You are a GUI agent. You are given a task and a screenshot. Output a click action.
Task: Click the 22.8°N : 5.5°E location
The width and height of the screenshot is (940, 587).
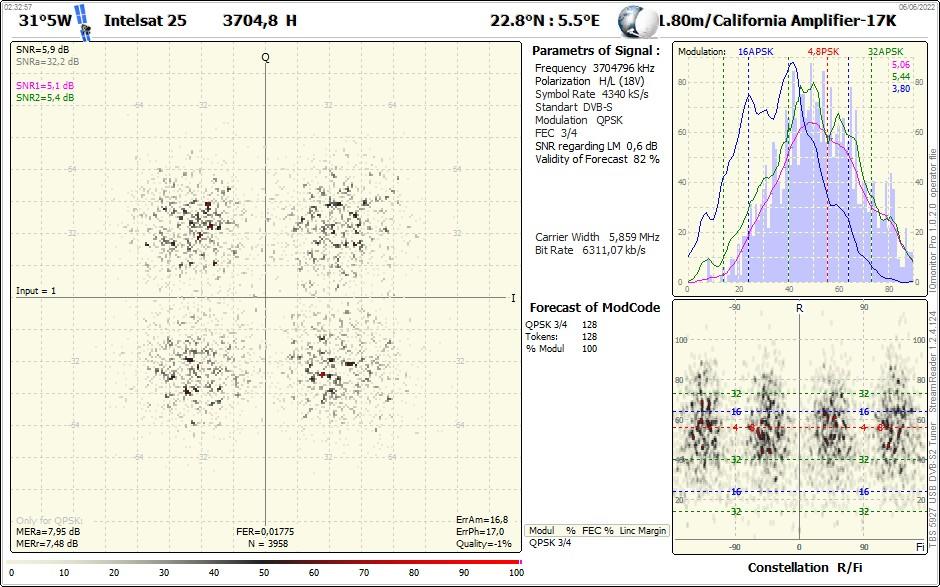(544, 20)
